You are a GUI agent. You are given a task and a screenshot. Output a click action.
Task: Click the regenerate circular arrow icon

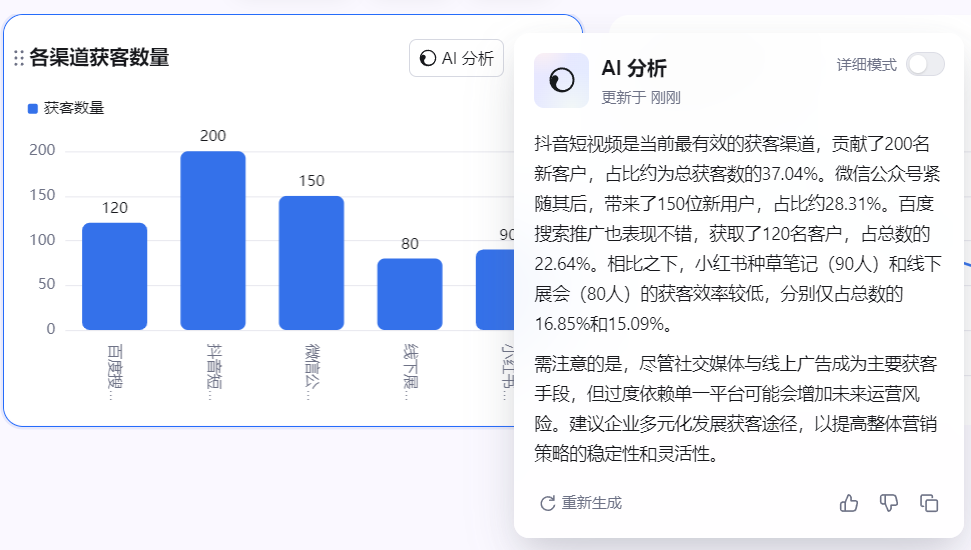click(x=547, y=503)
